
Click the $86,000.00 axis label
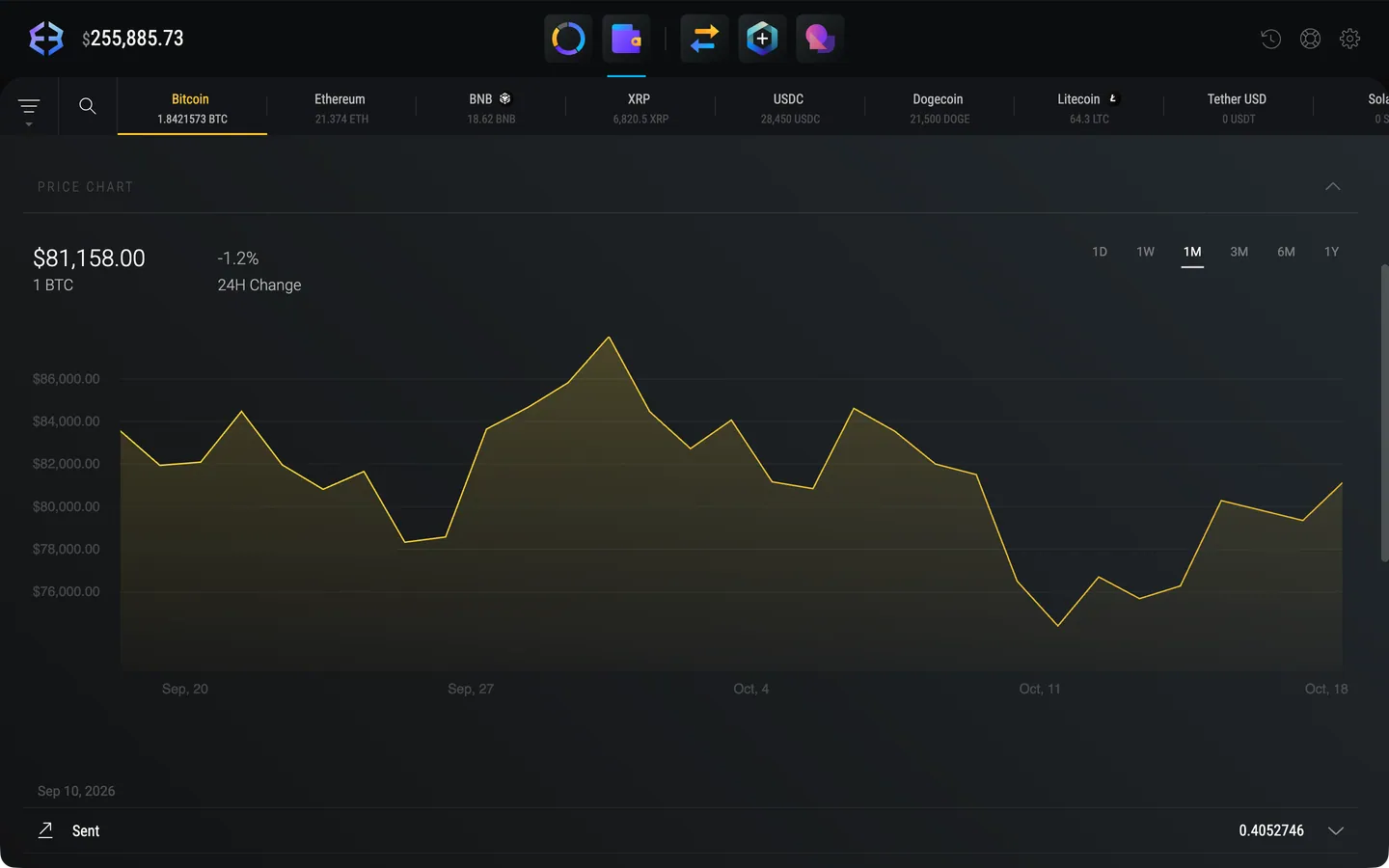pos(67,379)
